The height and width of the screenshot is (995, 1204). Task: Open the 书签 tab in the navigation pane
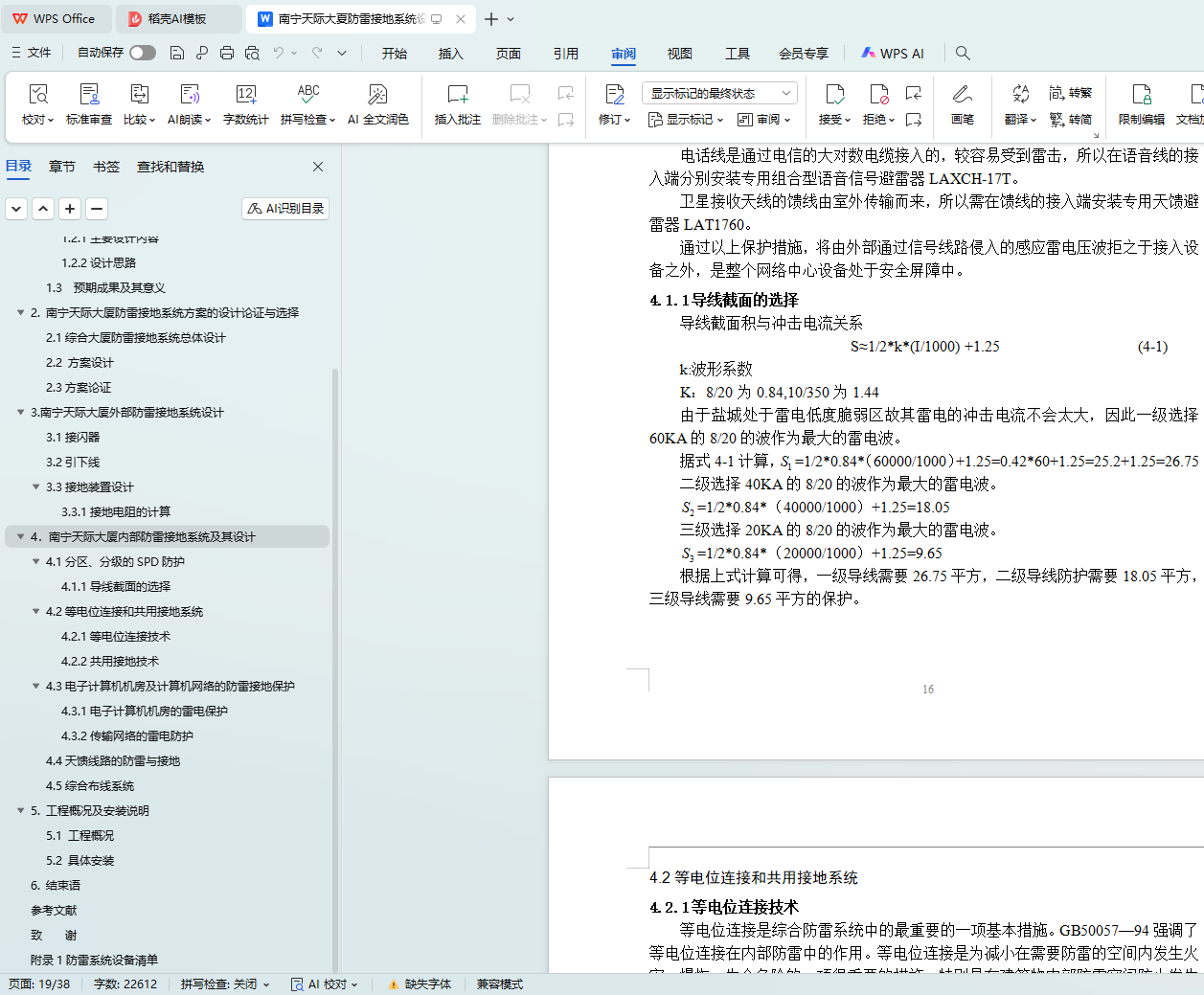coord(106,167)
